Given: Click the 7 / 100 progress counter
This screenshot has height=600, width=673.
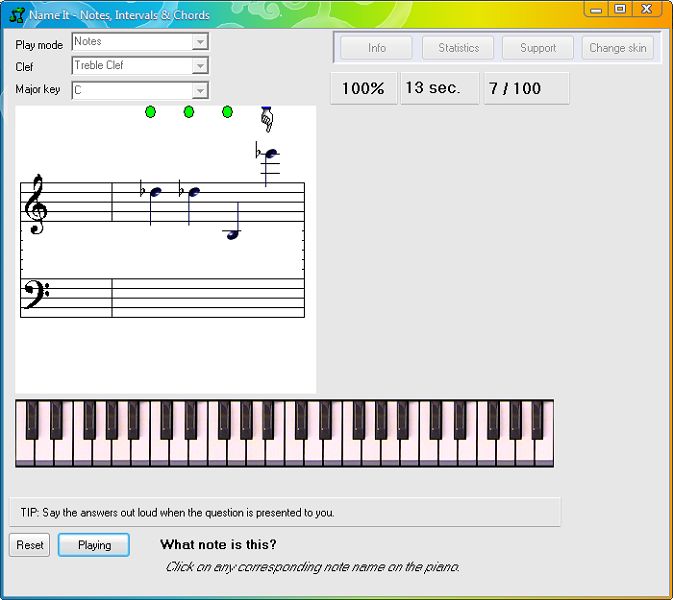Looking at the screenshot, I should (x=527, y=88).
